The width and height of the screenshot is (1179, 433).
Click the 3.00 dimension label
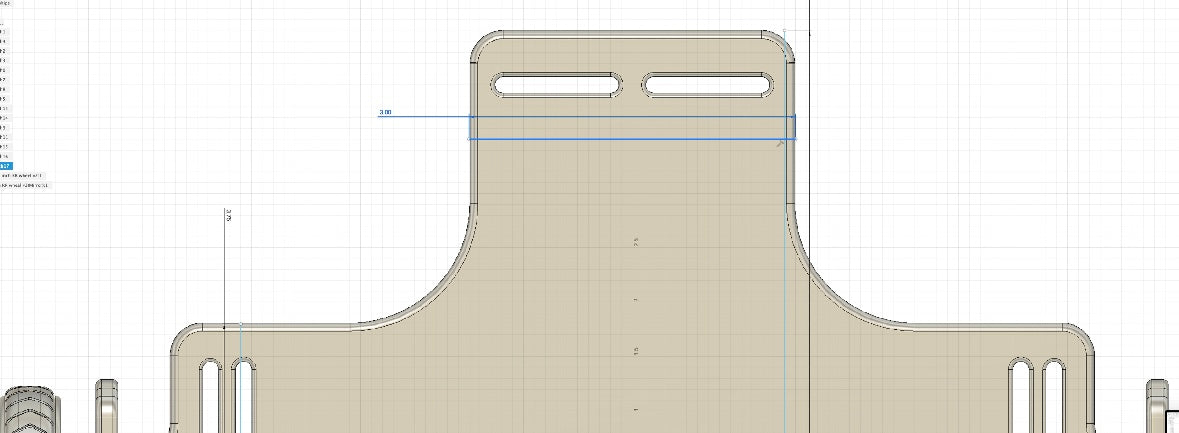coord(385,112)
